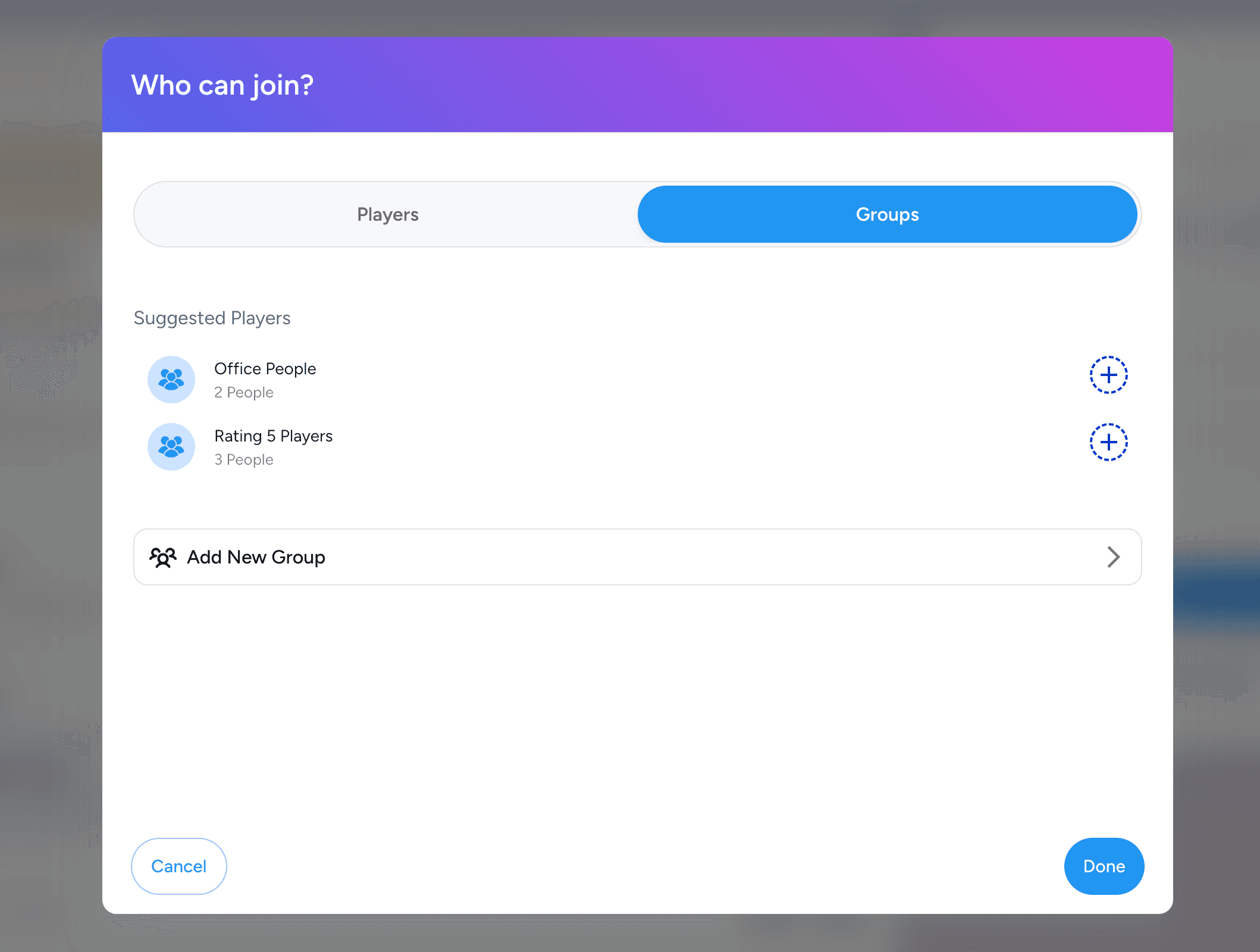
Task: Click the Suggested Players heading
Action: (212, 318)
